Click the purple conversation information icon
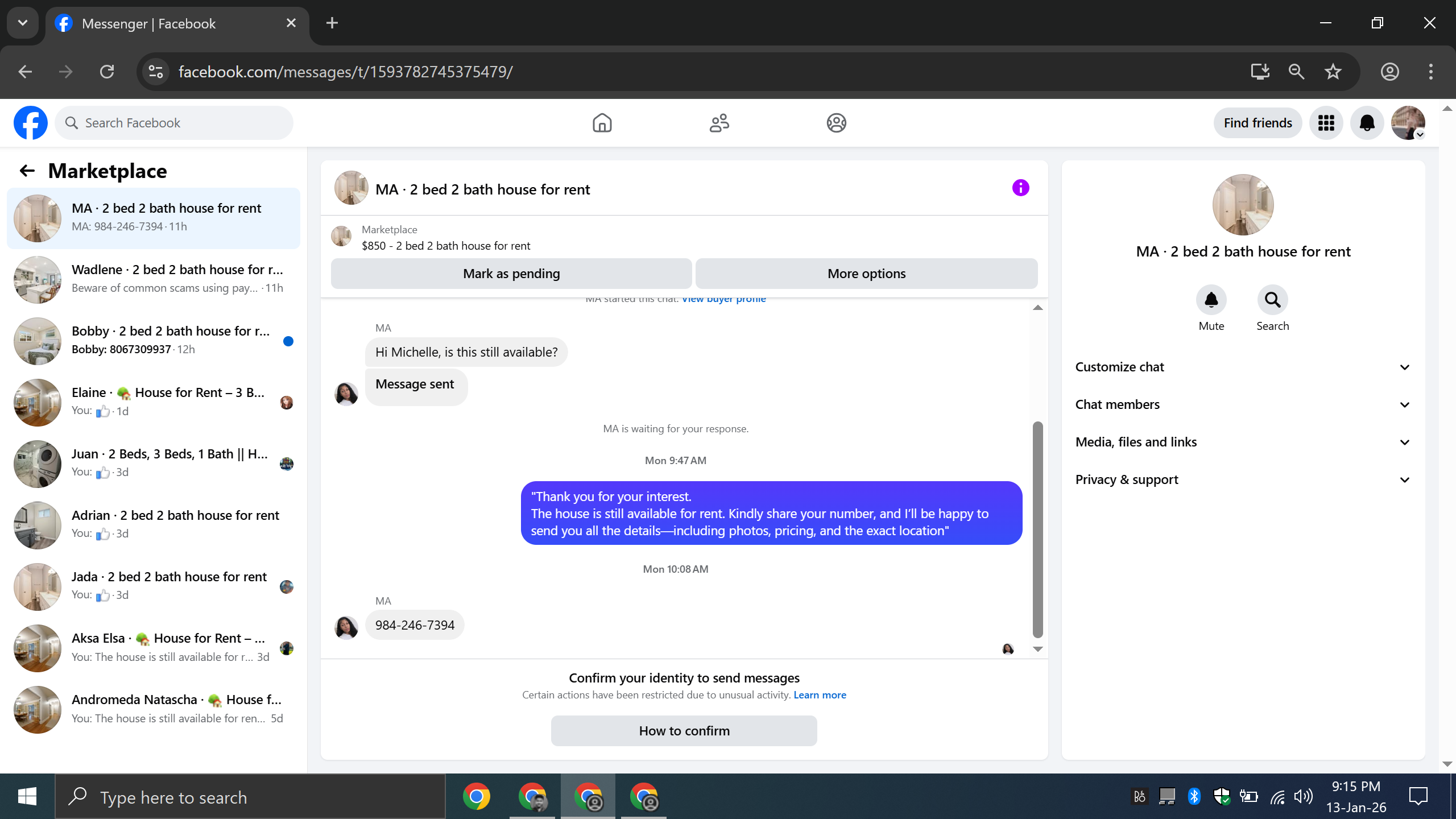Image resolution: width=1456 pixels, height=819 pixels. point(1020,188)
